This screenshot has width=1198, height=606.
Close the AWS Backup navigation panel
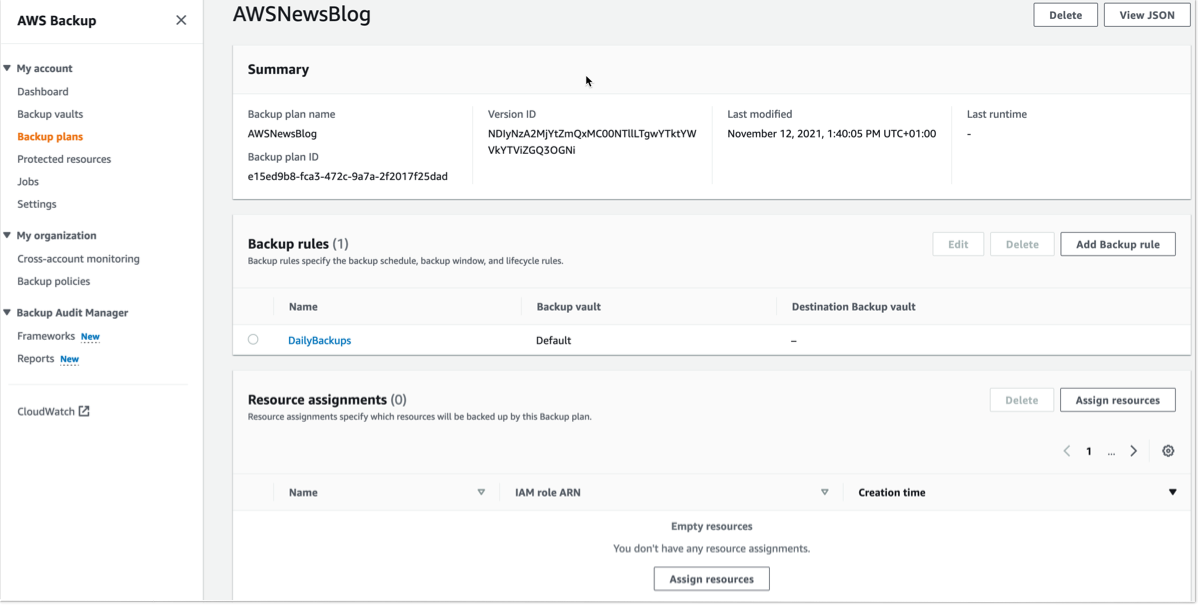(x=181, y=19)
